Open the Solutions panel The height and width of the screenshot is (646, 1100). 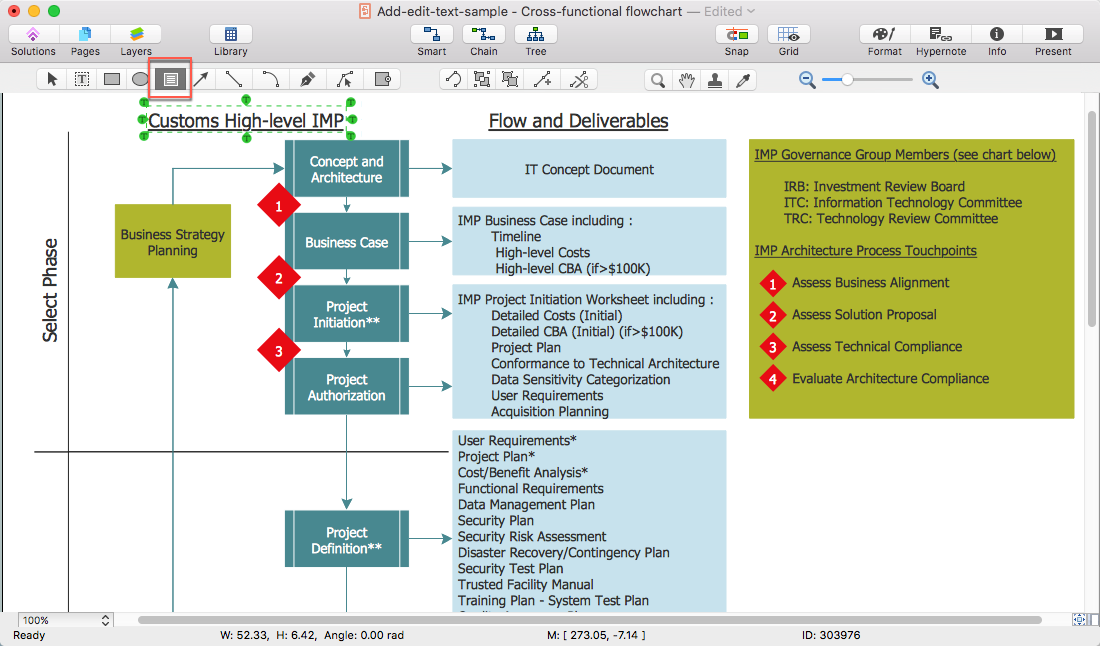[x=33, y=41]
